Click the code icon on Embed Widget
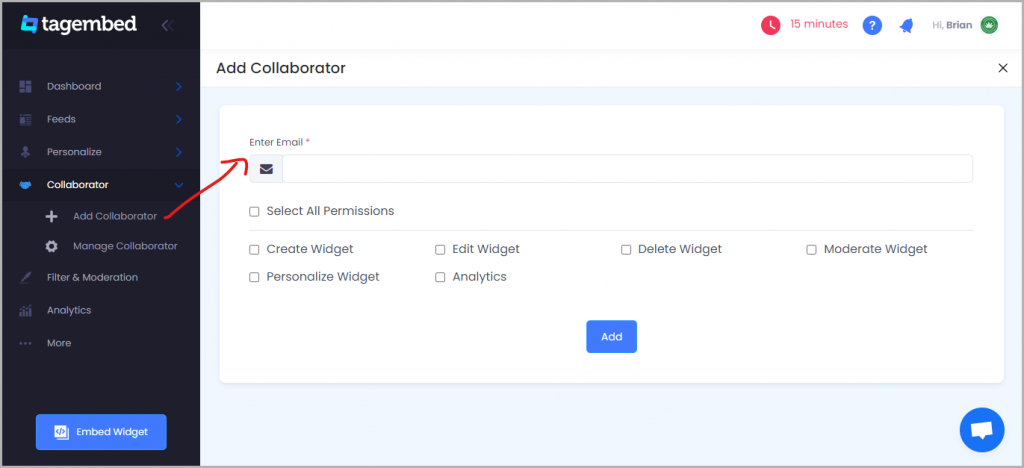The image size is (1024, 468). pyautogui.click(x=61, y=432)
